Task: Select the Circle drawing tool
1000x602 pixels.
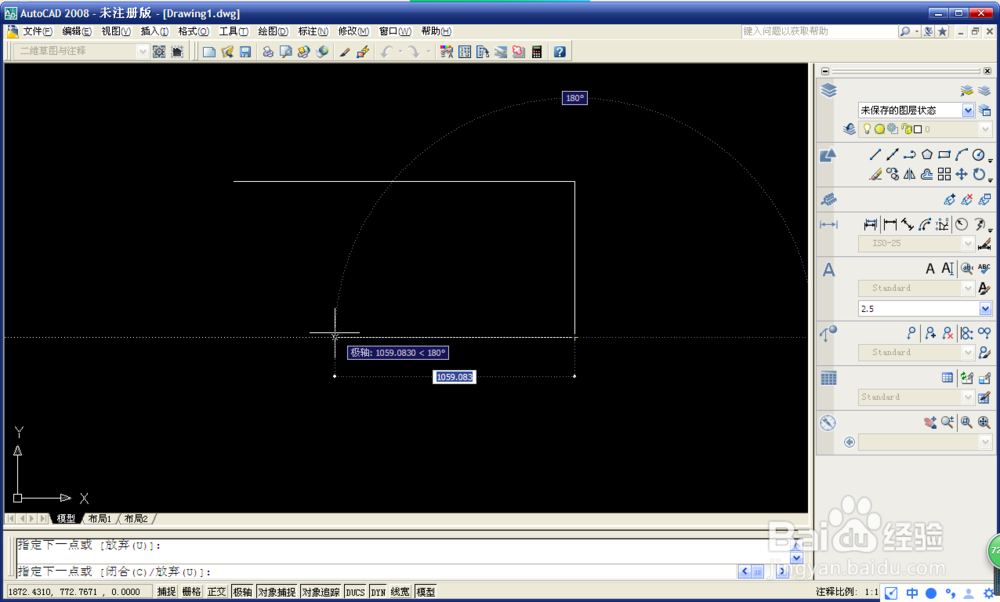Action: tap(978, 154)
